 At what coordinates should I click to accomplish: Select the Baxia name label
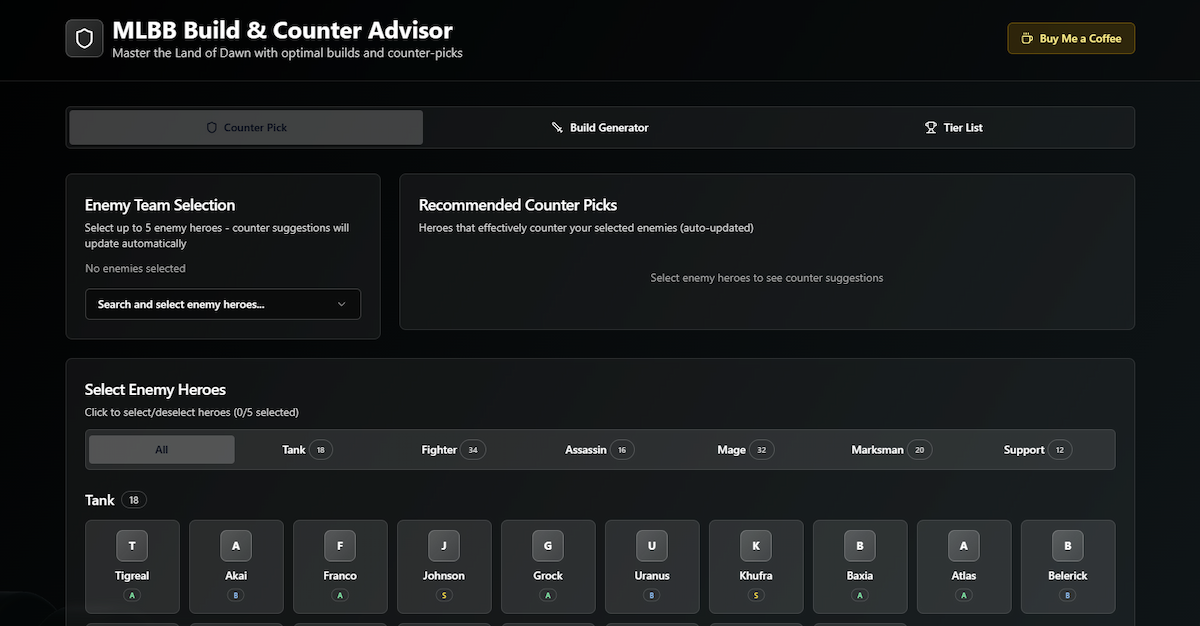pyautogui.click(x=860, y=576)
